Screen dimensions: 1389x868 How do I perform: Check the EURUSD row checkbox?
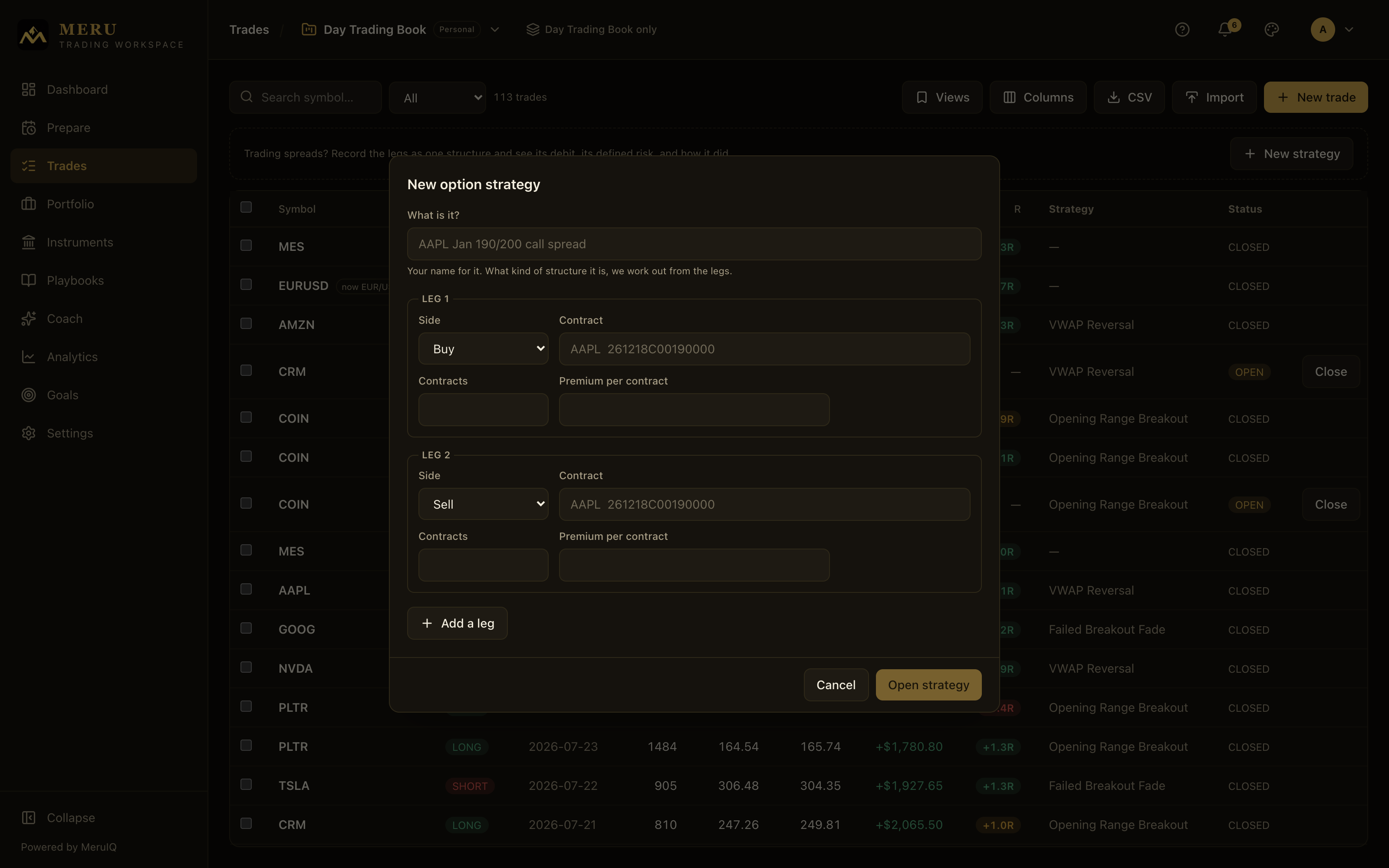pyautogui.click(x=246, y=284)
